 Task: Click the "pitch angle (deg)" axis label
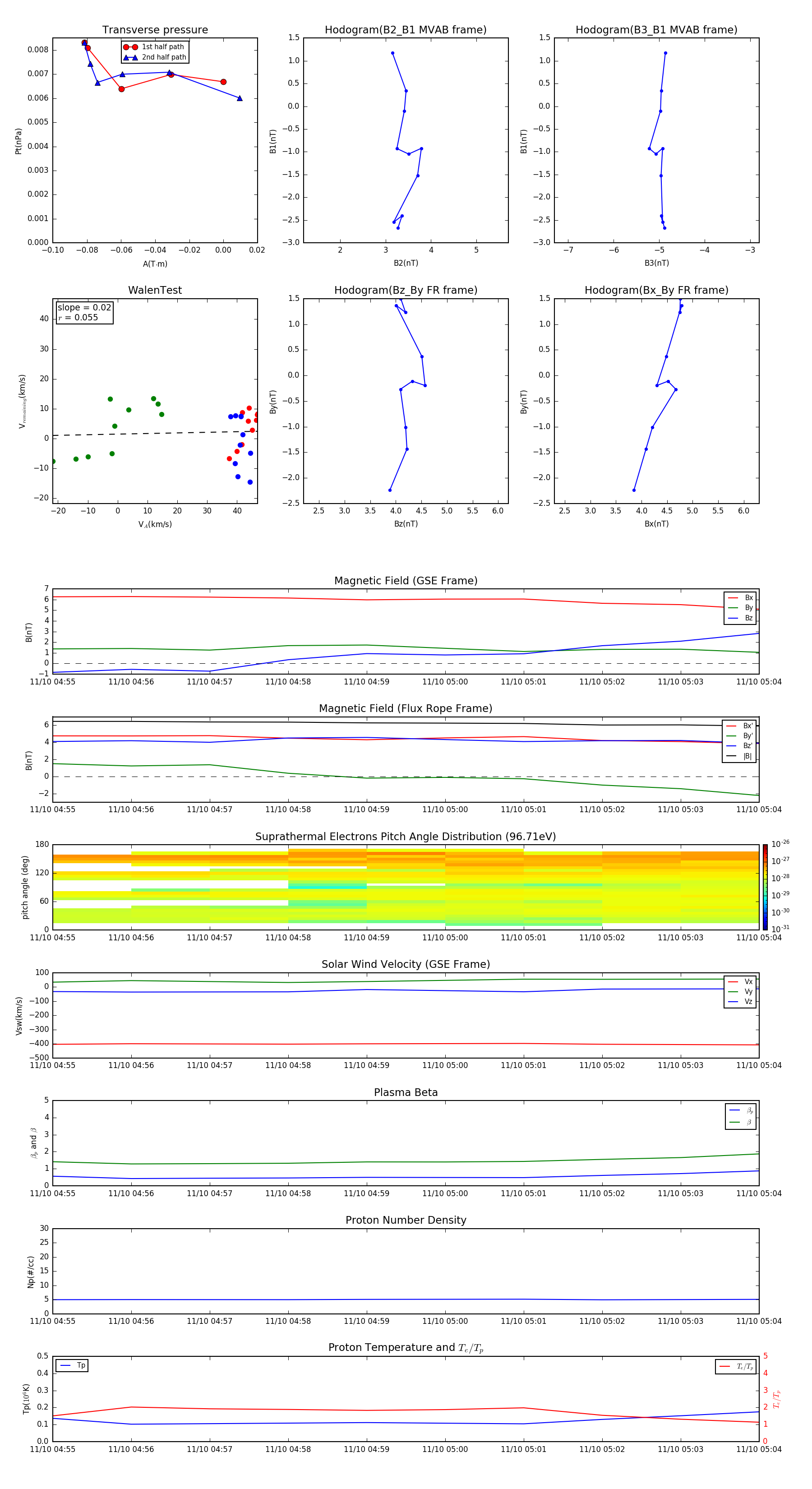point(25,887)
